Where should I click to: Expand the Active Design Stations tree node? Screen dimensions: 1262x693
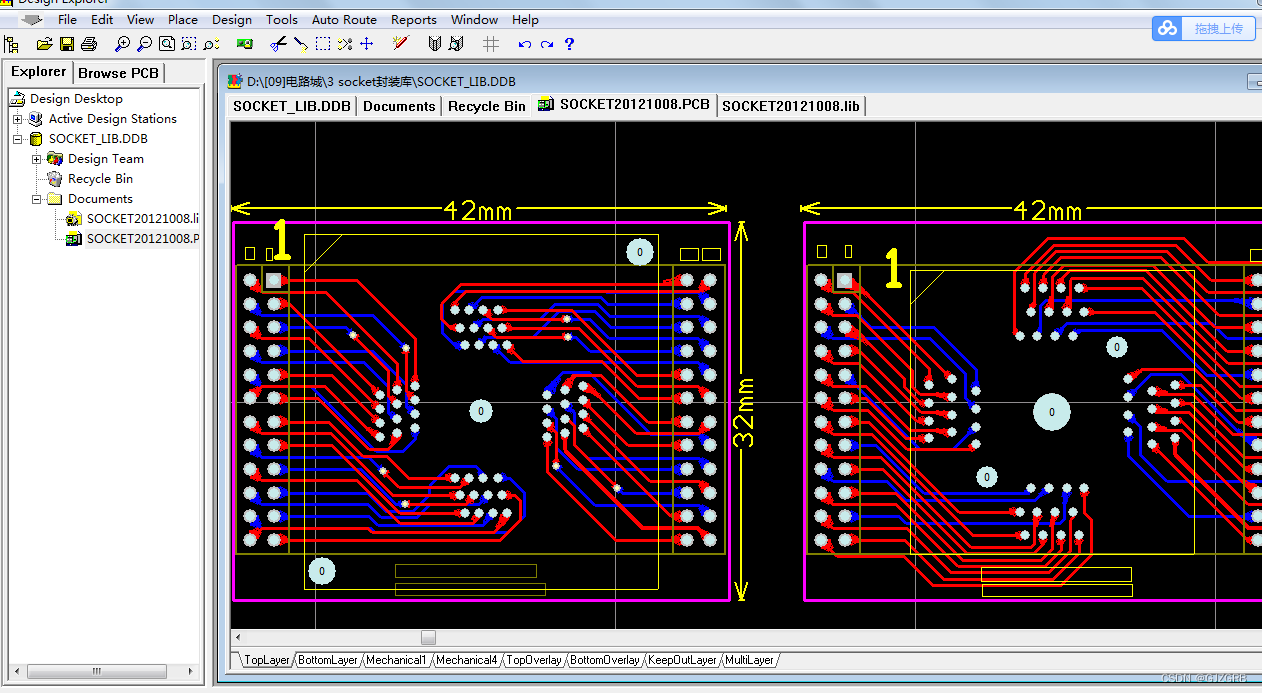(x=20, y=118)
